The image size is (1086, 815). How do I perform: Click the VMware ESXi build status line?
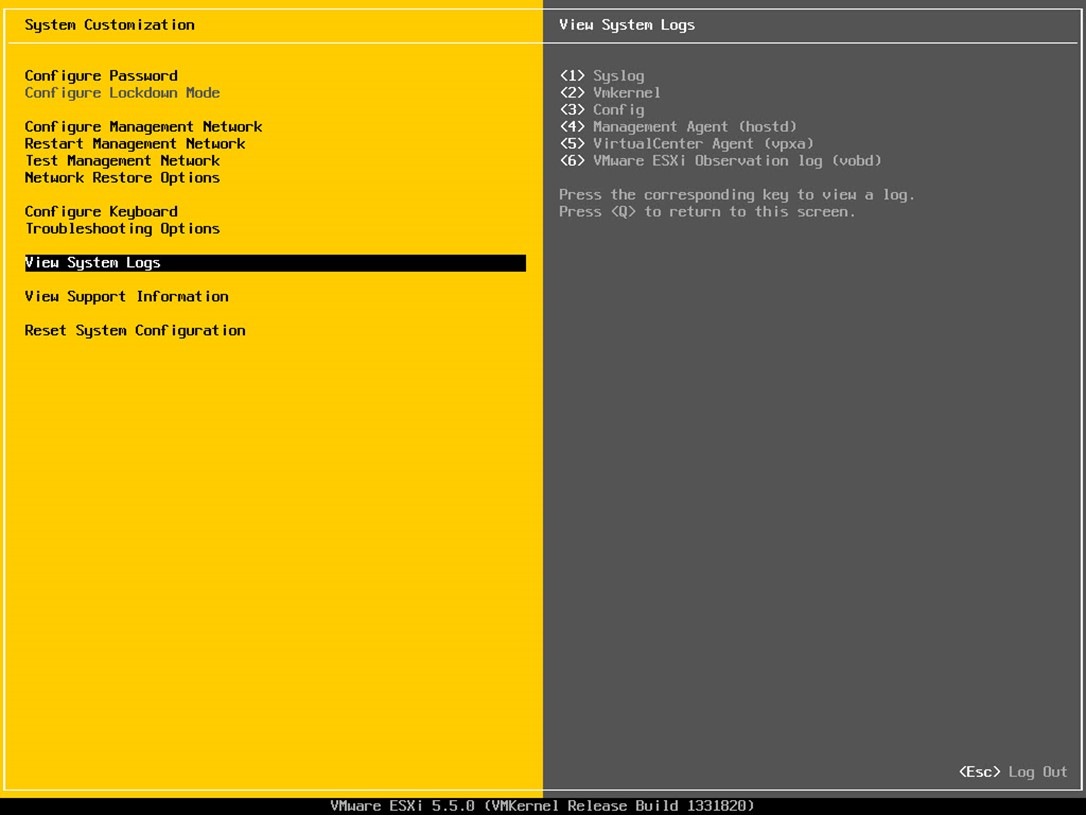click(x=542, y=806)
